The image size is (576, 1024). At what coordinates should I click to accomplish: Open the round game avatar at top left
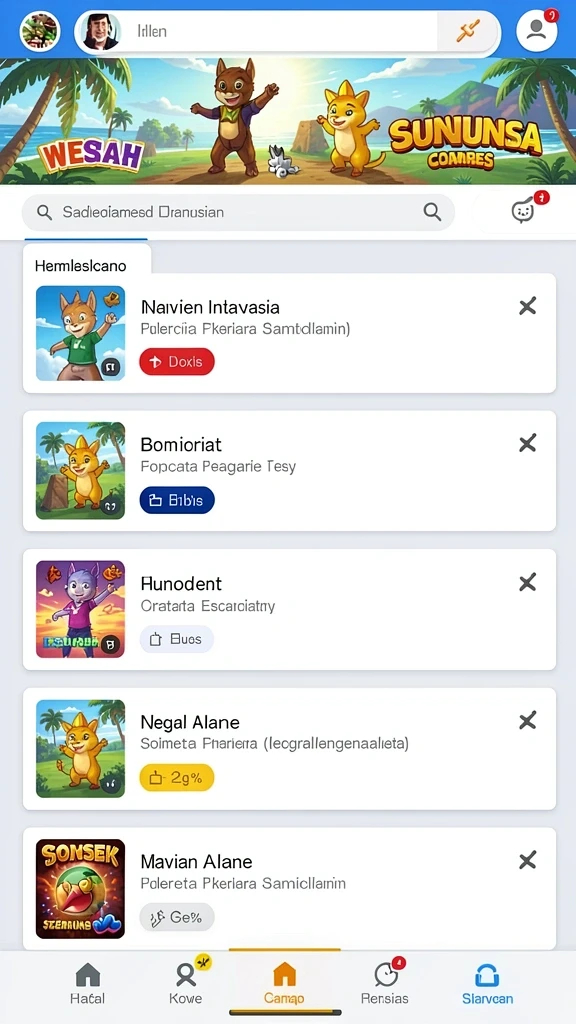pos(40,31)
